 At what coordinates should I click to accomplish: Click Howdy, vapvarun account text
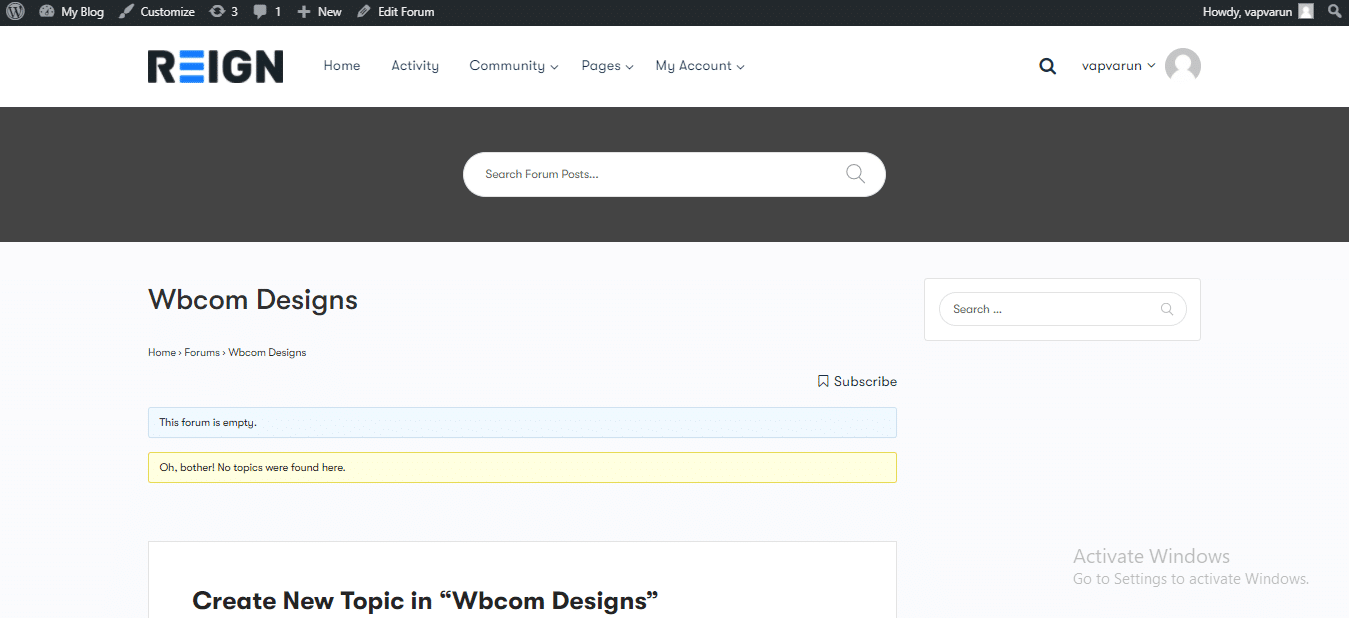pos(1247,12)
